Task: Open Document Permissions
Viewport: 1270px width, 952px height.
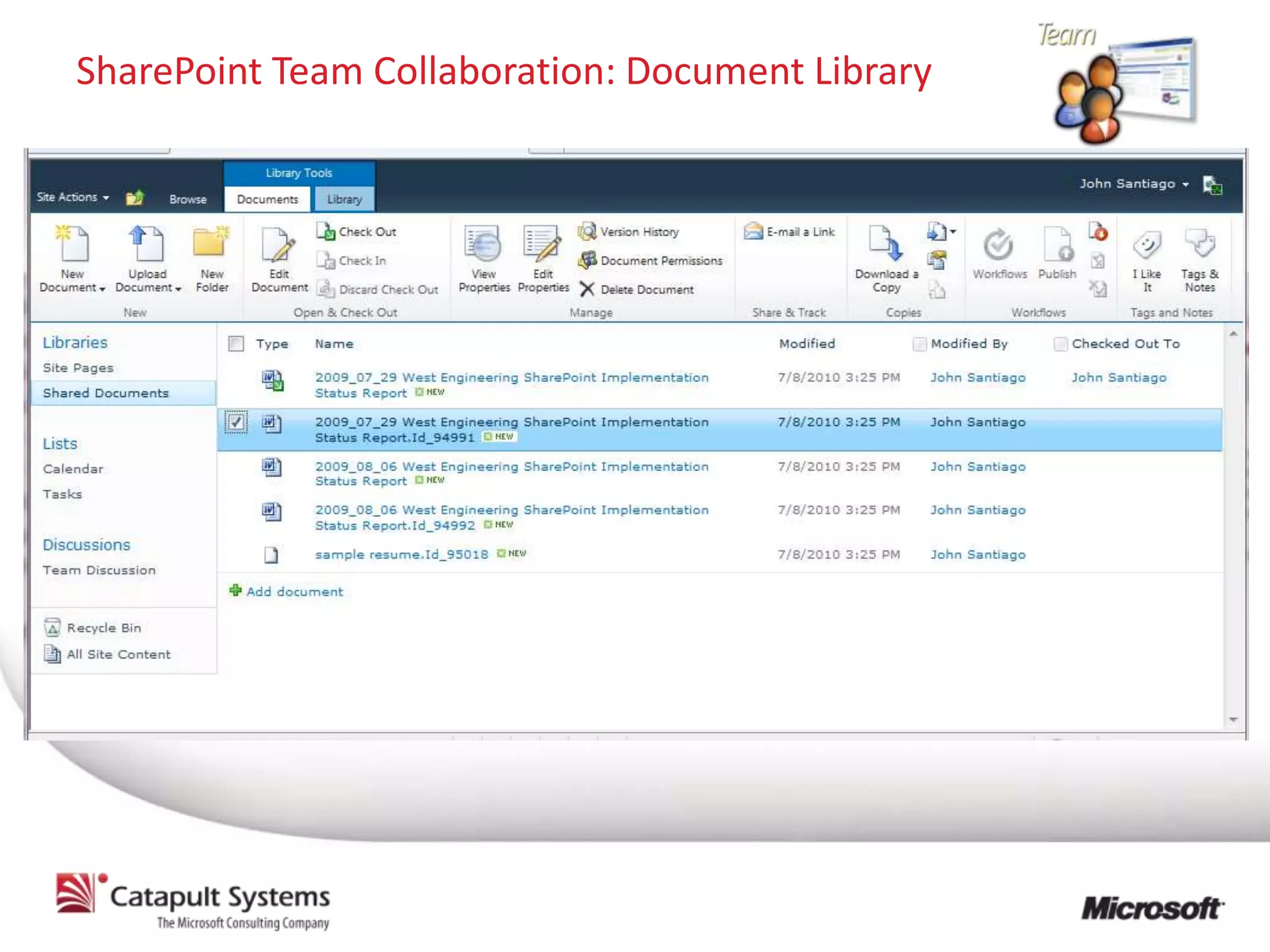Action: [x=651, y=261]
